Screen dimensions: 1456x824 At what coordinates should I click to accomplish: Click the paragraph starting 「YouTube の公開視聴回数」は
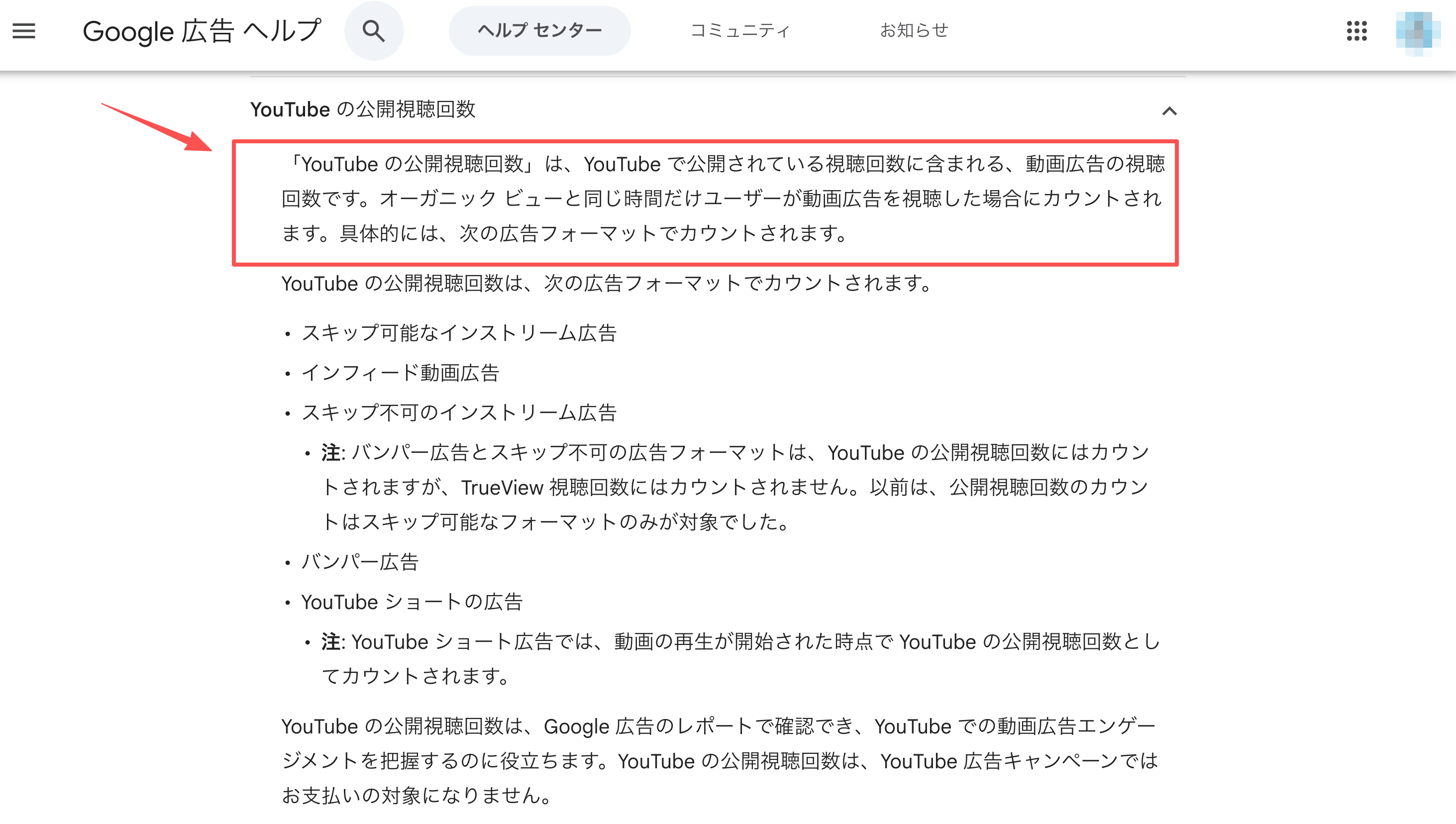[723, 199]
